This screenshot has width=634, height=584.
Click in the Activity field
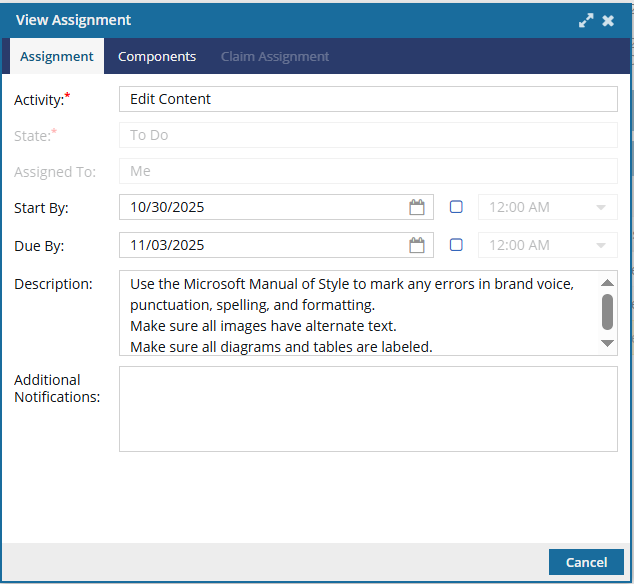[367, 99]
